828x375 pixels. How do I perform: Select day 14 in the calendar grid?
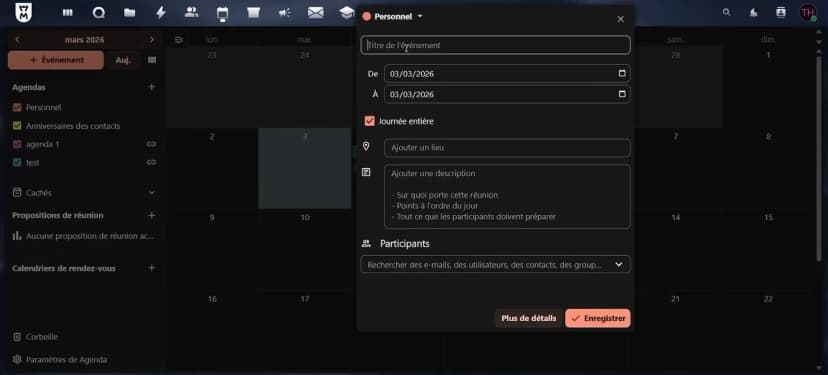tap(675, 218)
